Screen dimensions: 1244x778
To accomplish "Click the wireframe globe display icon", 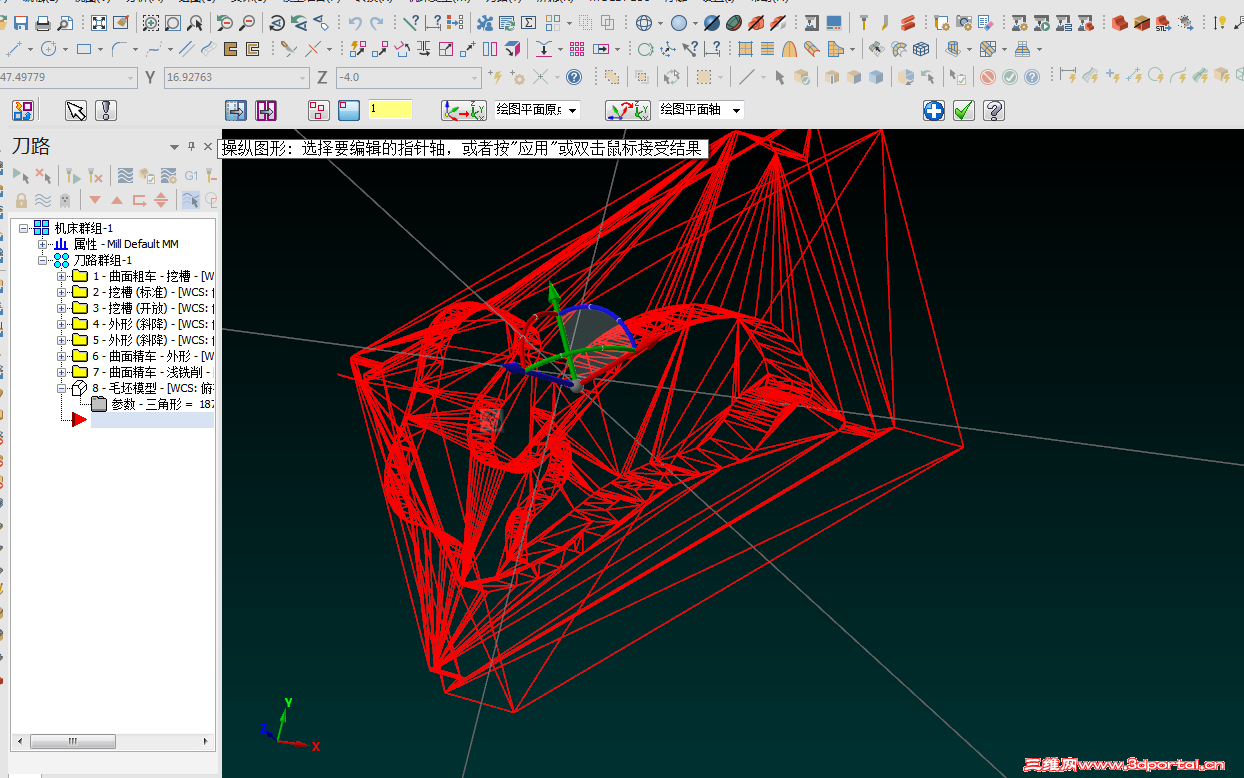I will (644, 22).
